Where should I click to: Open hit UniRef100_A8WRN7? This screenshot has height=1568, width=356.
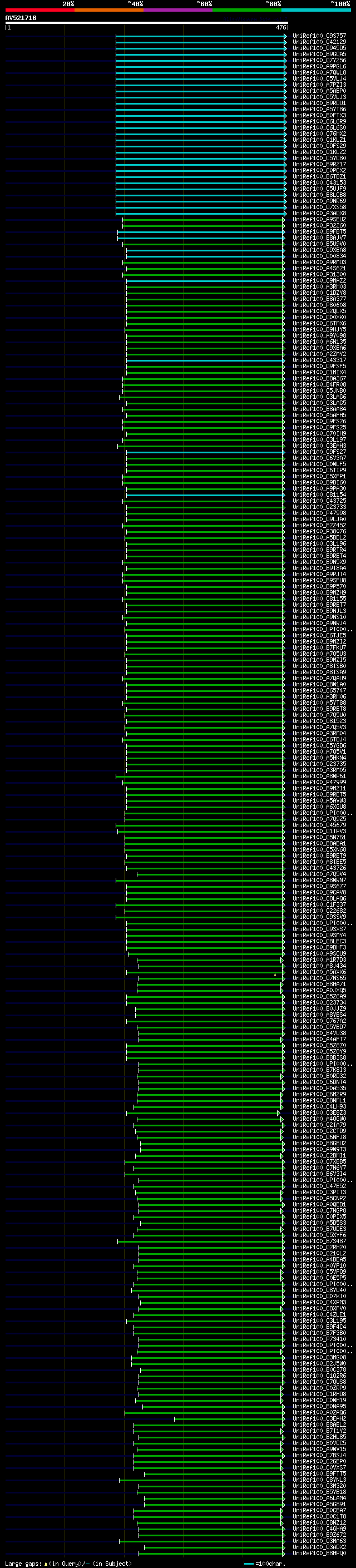pyautogui.click(x=319, y=879)
